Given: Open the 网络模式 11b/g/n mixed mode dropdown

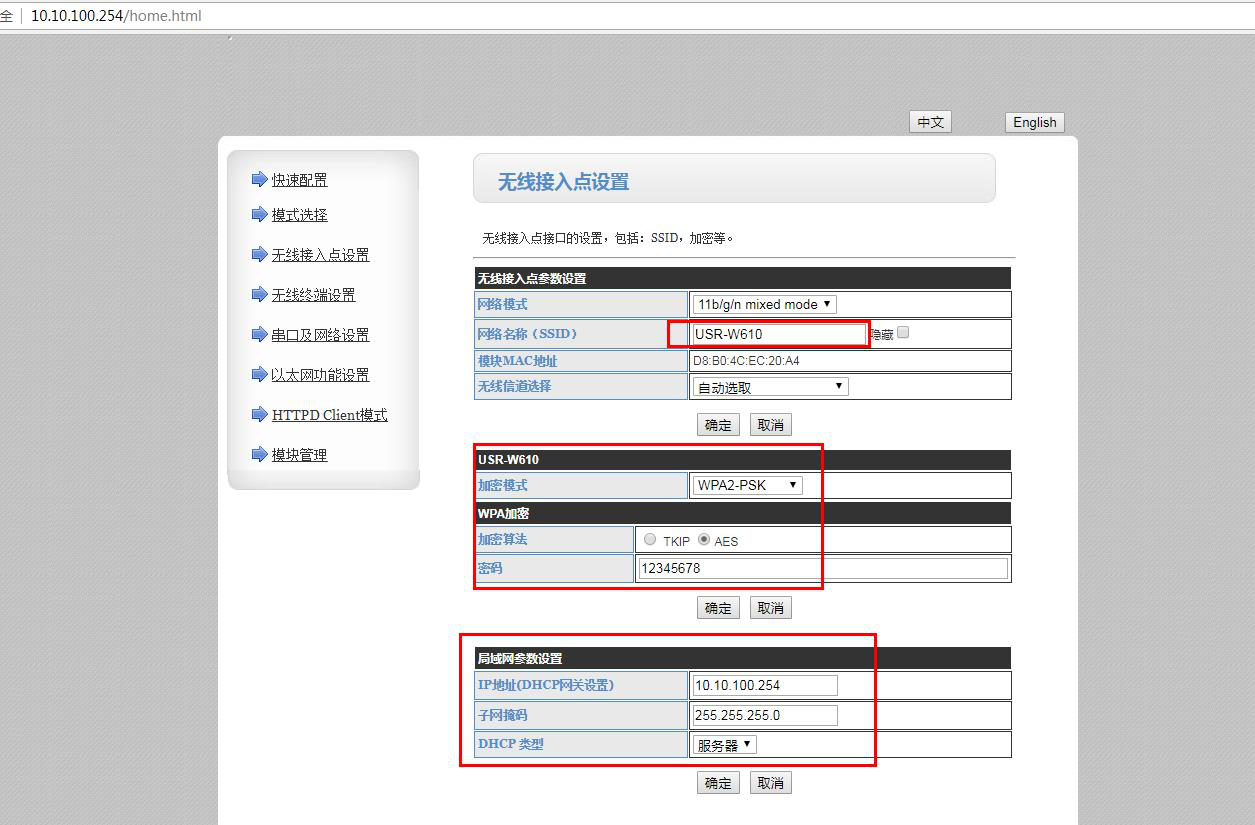Looking at the screenshot, I should 764,304.
